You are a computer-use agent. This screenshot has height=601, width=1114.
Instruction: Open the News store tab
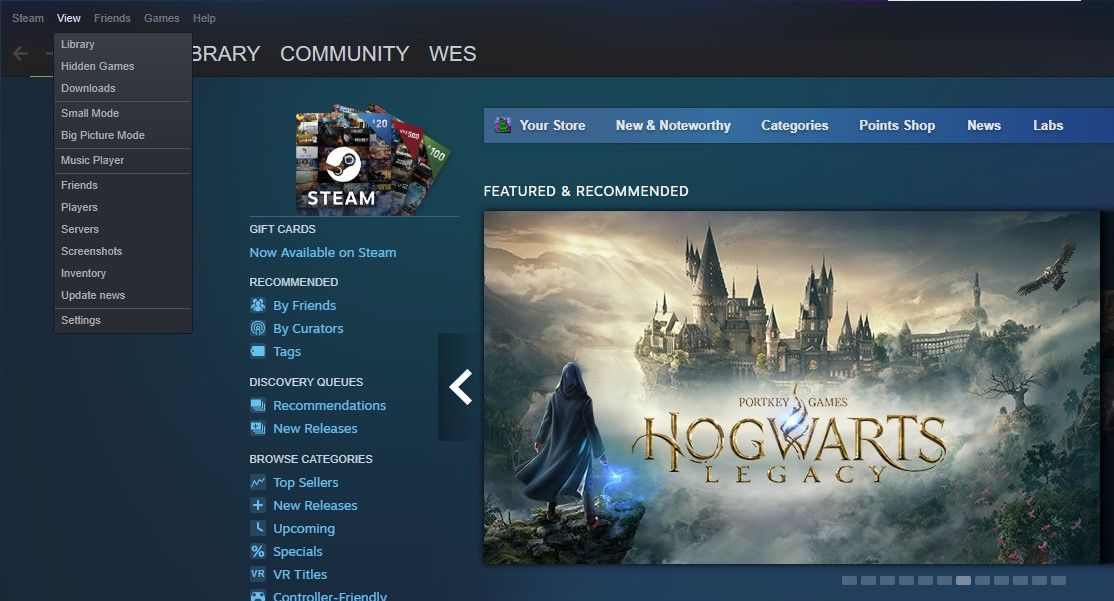[x=983, y=125]
